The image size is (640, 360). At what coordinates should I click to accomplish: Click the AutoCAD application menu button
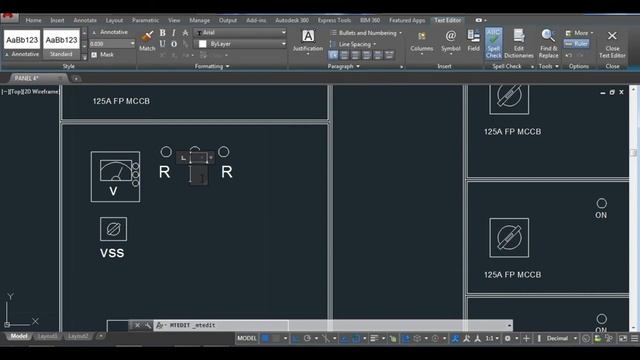[x=9, y=17]
